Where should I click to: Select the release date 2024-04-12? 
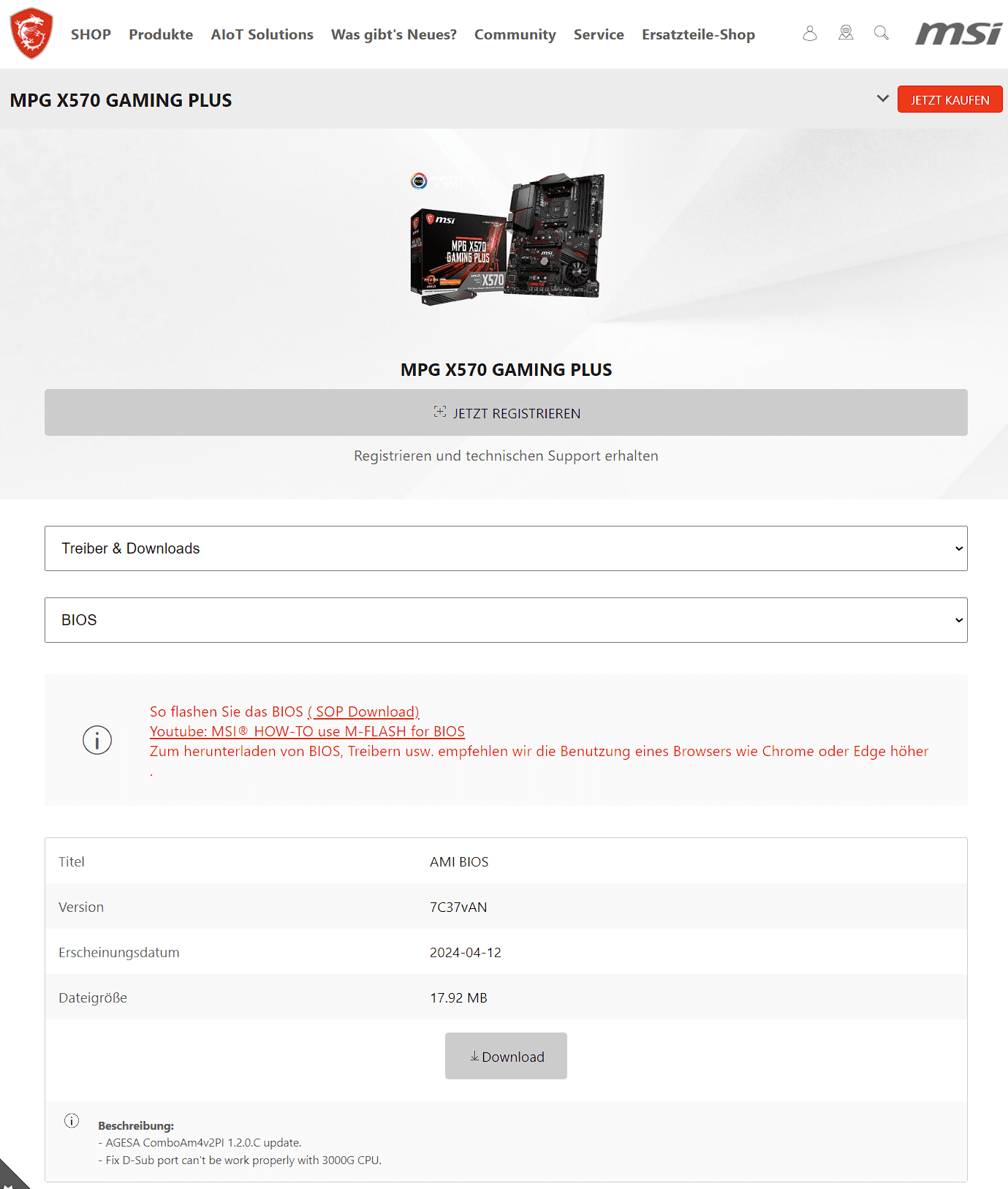(x=466, y=952)
